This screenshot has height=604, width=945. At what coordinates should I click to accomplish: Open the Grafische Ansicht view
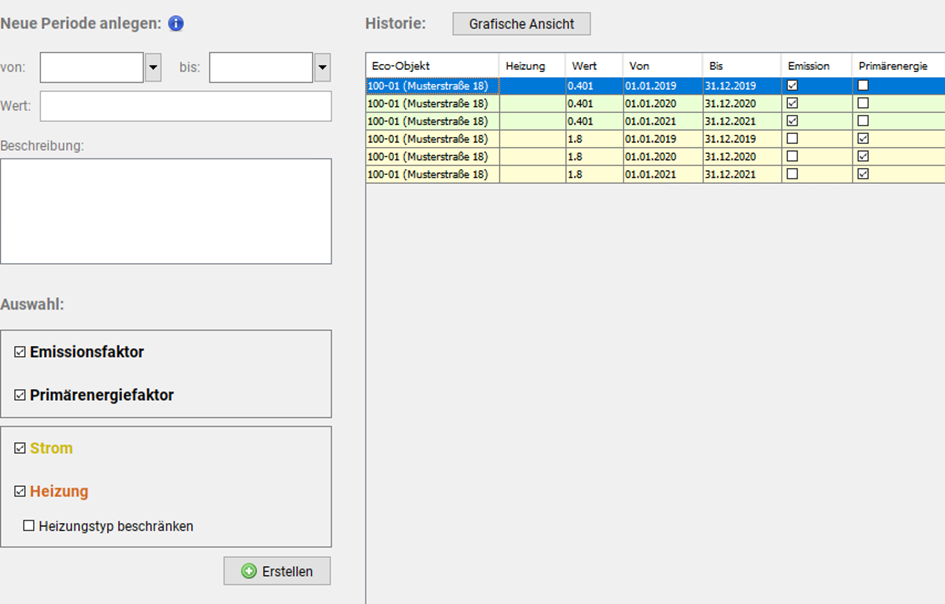(521, 24)
